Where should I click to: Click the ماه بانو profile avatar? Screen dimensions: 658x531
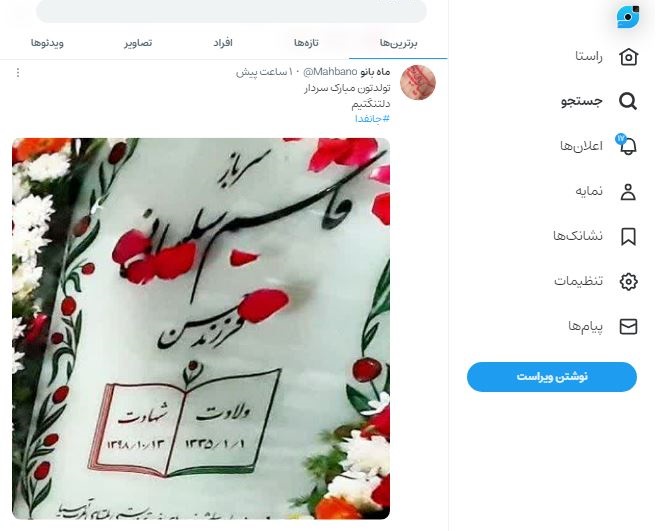(x=418, y=82)
